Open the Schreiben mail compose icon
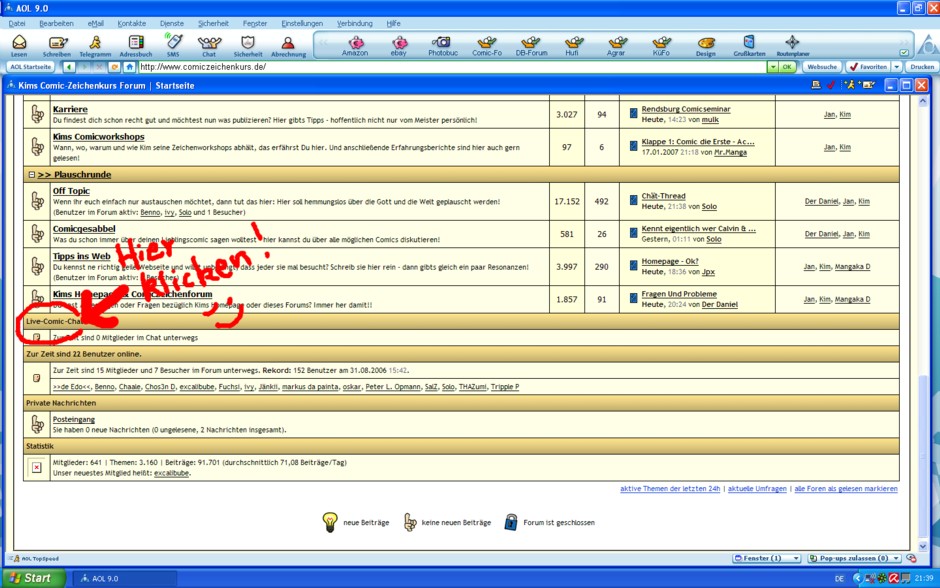This screenshot has width=940, height=588. [x=57, y=43]
